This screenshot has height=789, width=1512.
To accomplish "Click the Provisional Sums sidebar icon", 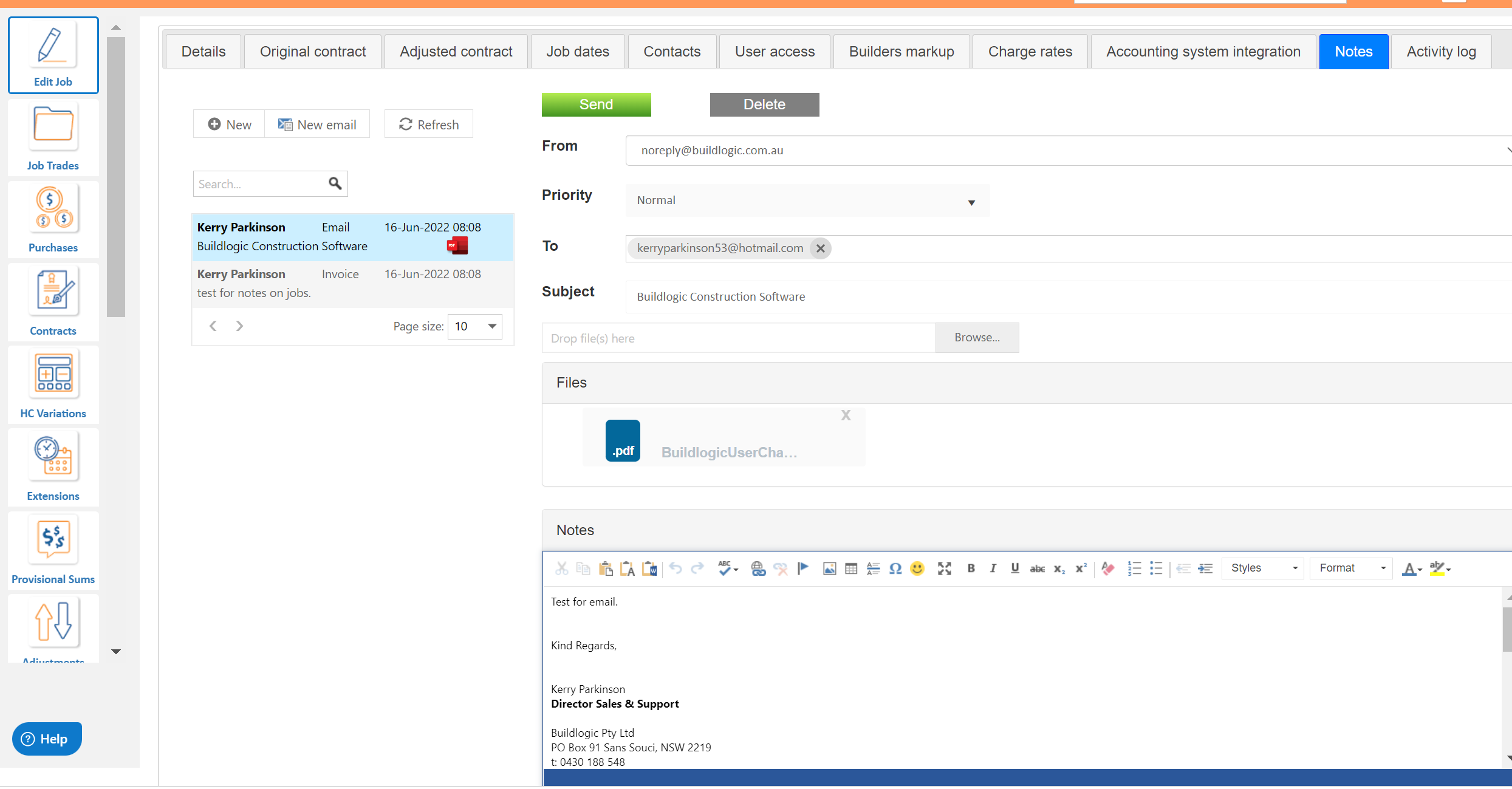I will click(x=53, y=550).
